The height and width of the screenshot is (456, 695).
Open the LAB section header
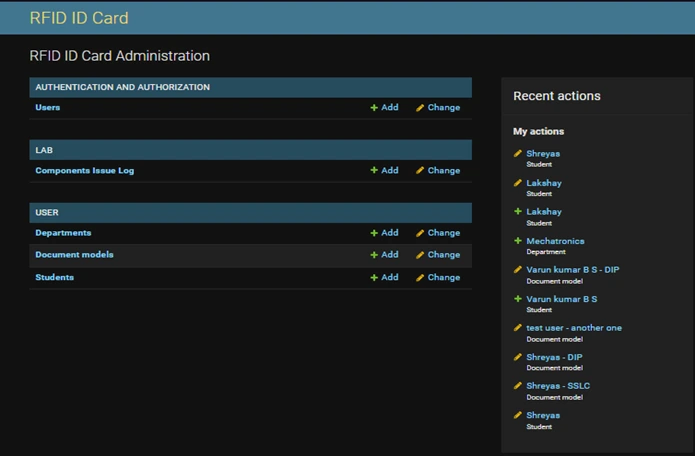point(44,150)
